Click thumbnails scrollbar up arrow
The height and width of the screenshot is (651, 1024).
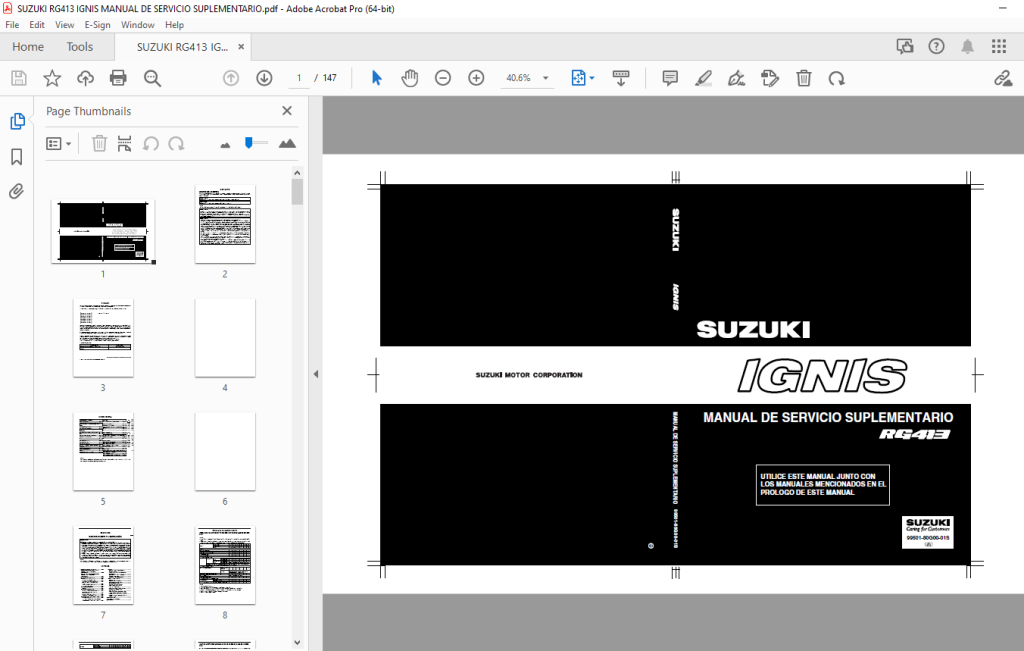297,173
